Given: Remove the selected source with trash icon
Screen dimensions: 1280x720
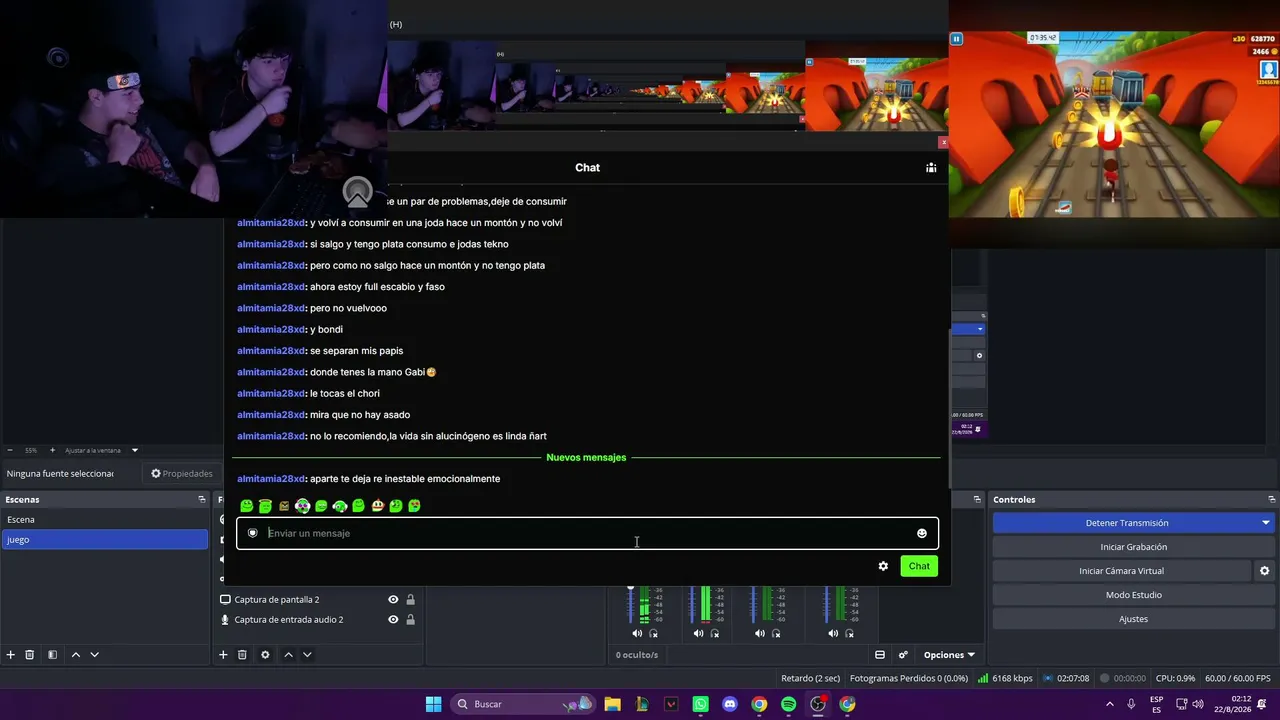Looking at the screenshot, I should tap(242, 655).
